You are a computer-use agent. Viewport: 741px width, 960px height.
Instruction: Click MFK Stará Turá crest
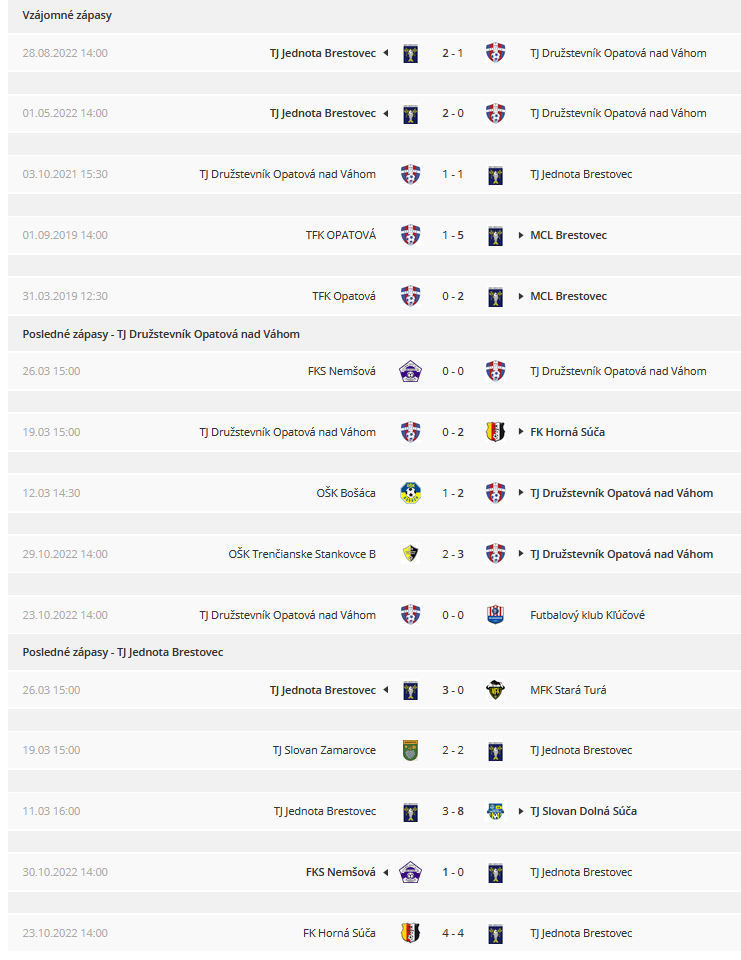495,690
